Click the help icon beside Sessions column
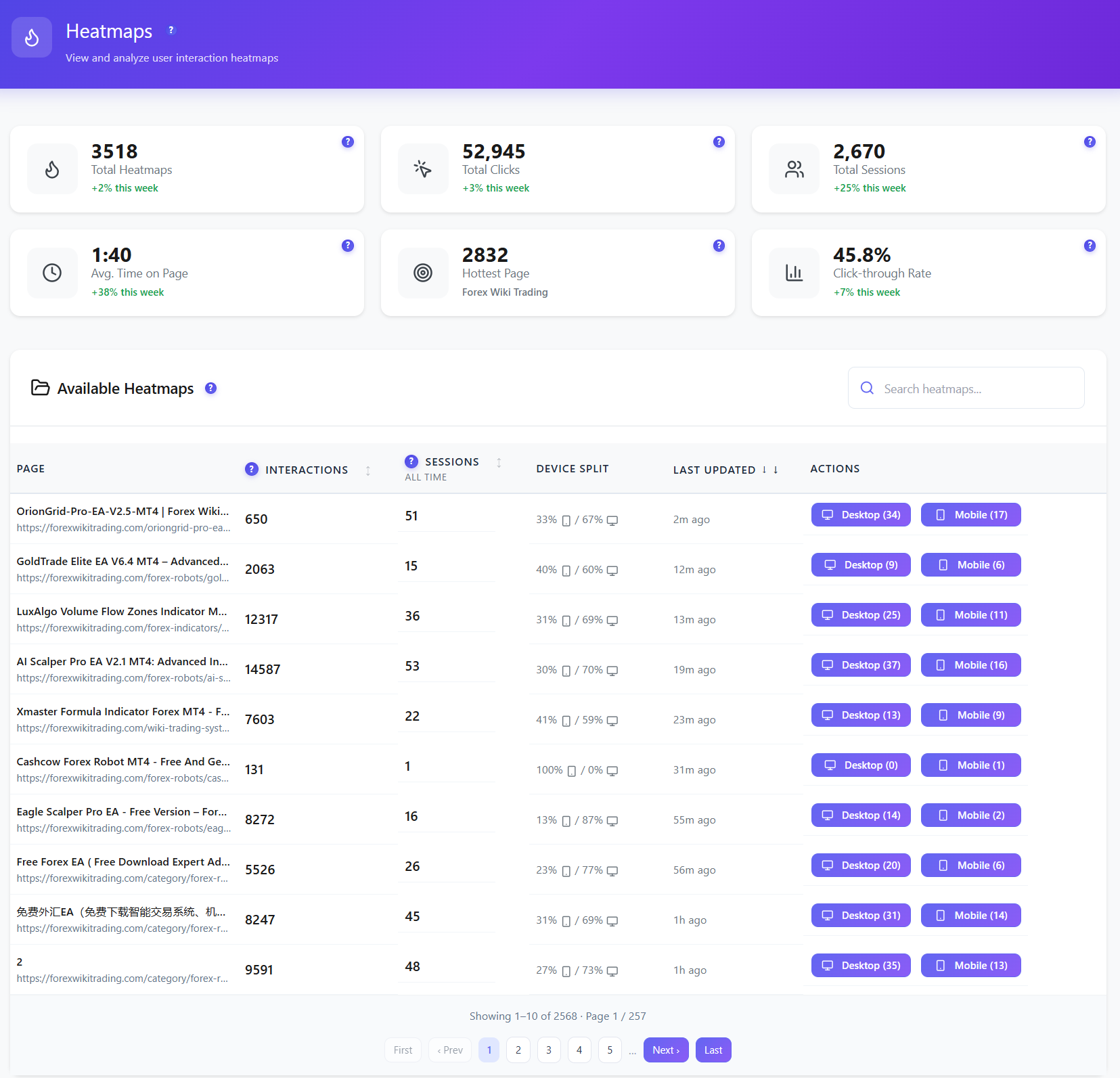 pyautogui.click(x=411, y=461)
